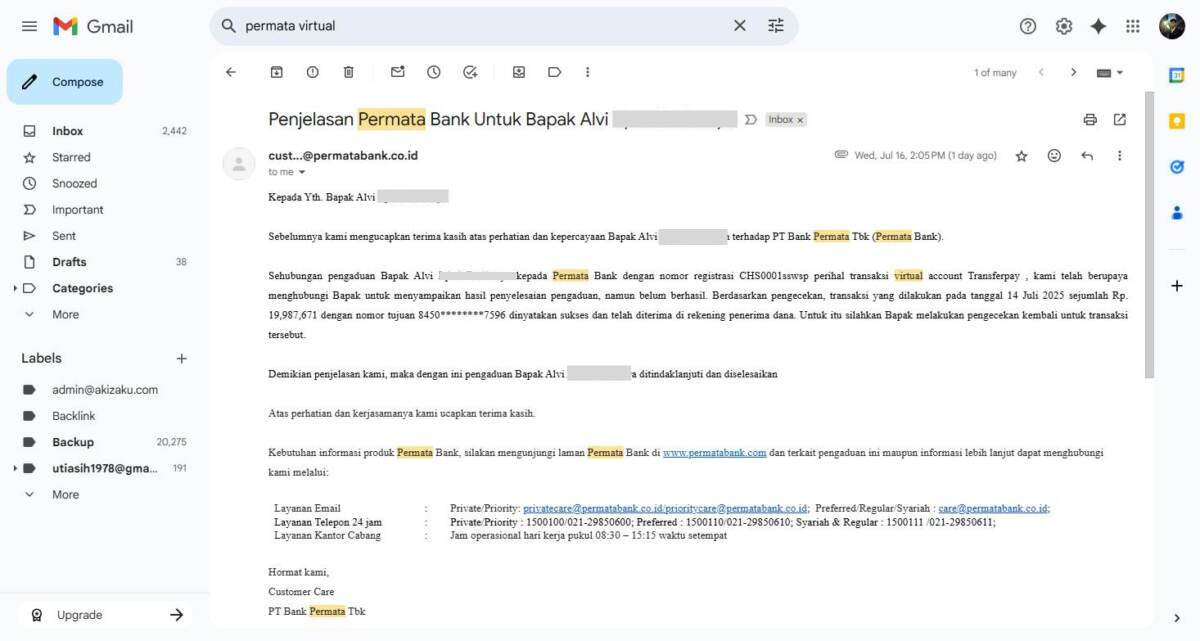Toggle the importance marker beside the subject
The width and height of the screenshot is (1200, 641).
point(751,120)
